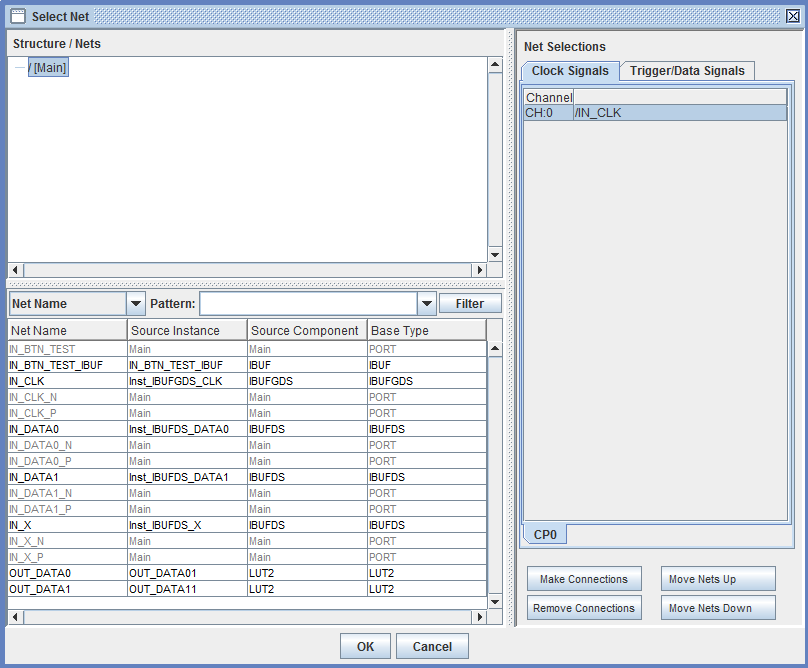Click the scroll-up arrow of net table
Viewport: 808px width, 668px height.
click(495, 349)
